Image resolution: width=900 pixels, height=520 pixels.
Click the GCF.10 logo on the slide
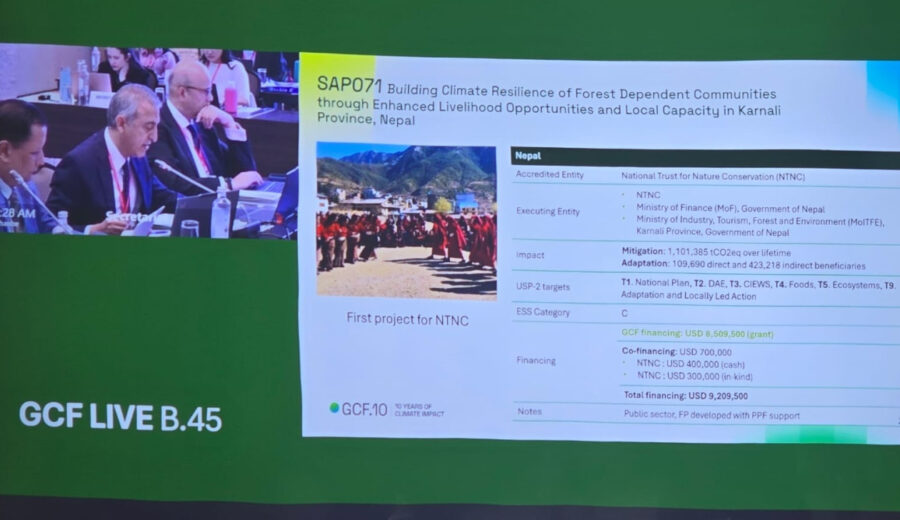tap(387, 409)
